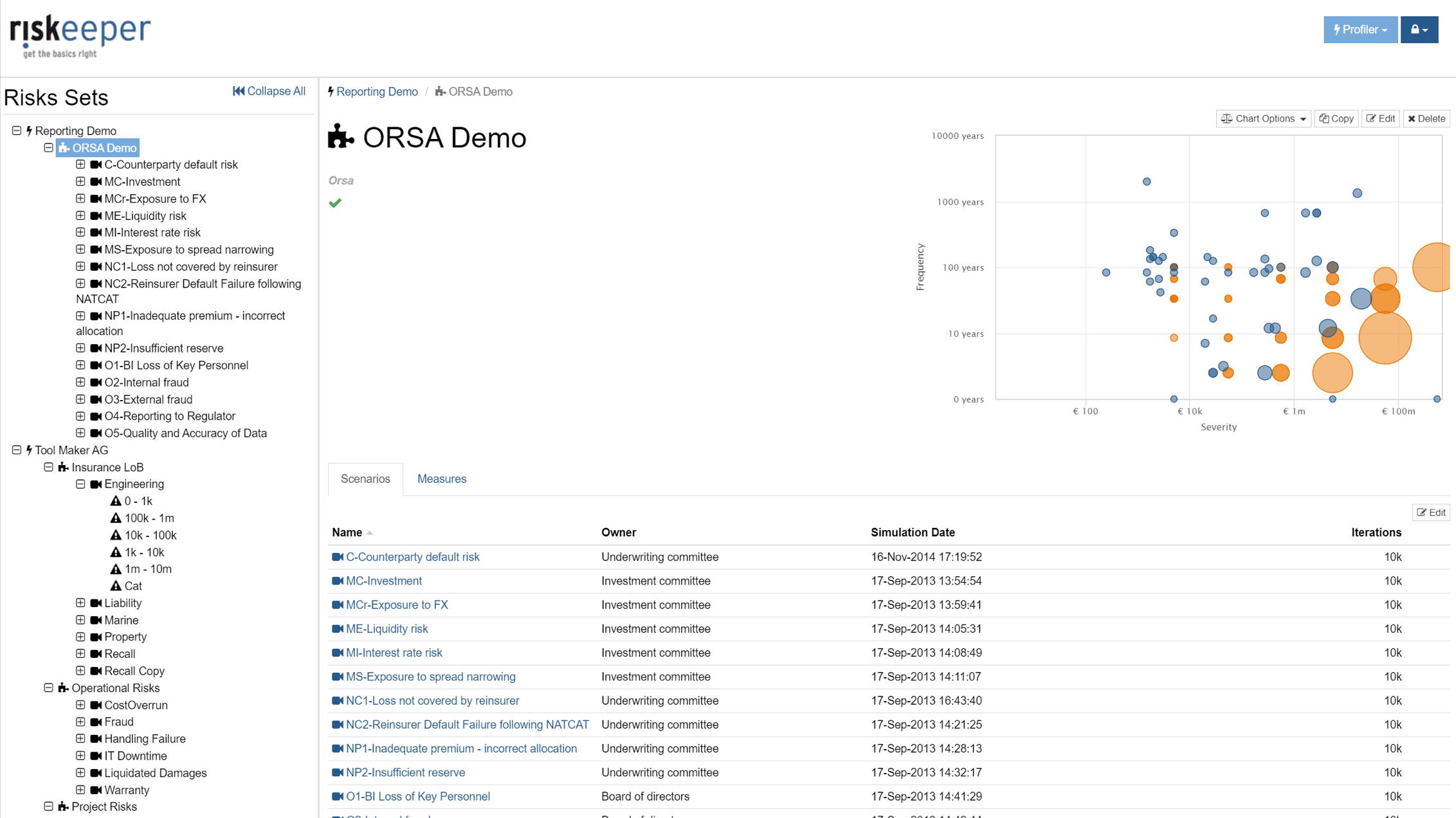Click the largest orange bubble in chart
The height and width of the screenshot is (818, 1456).
pyautogui.click(x=1384, y=338)
